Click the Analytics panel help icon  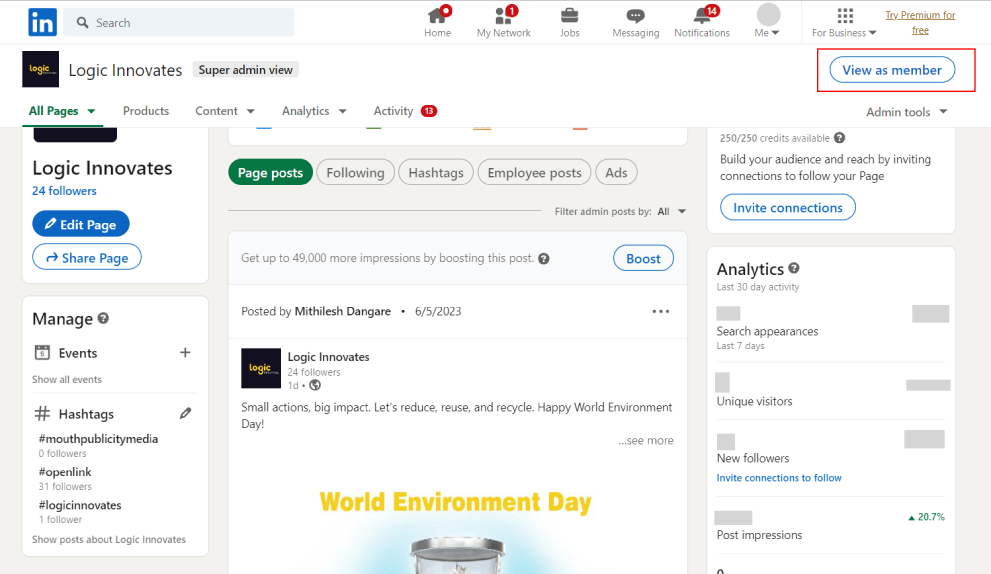tap(794, 268)
